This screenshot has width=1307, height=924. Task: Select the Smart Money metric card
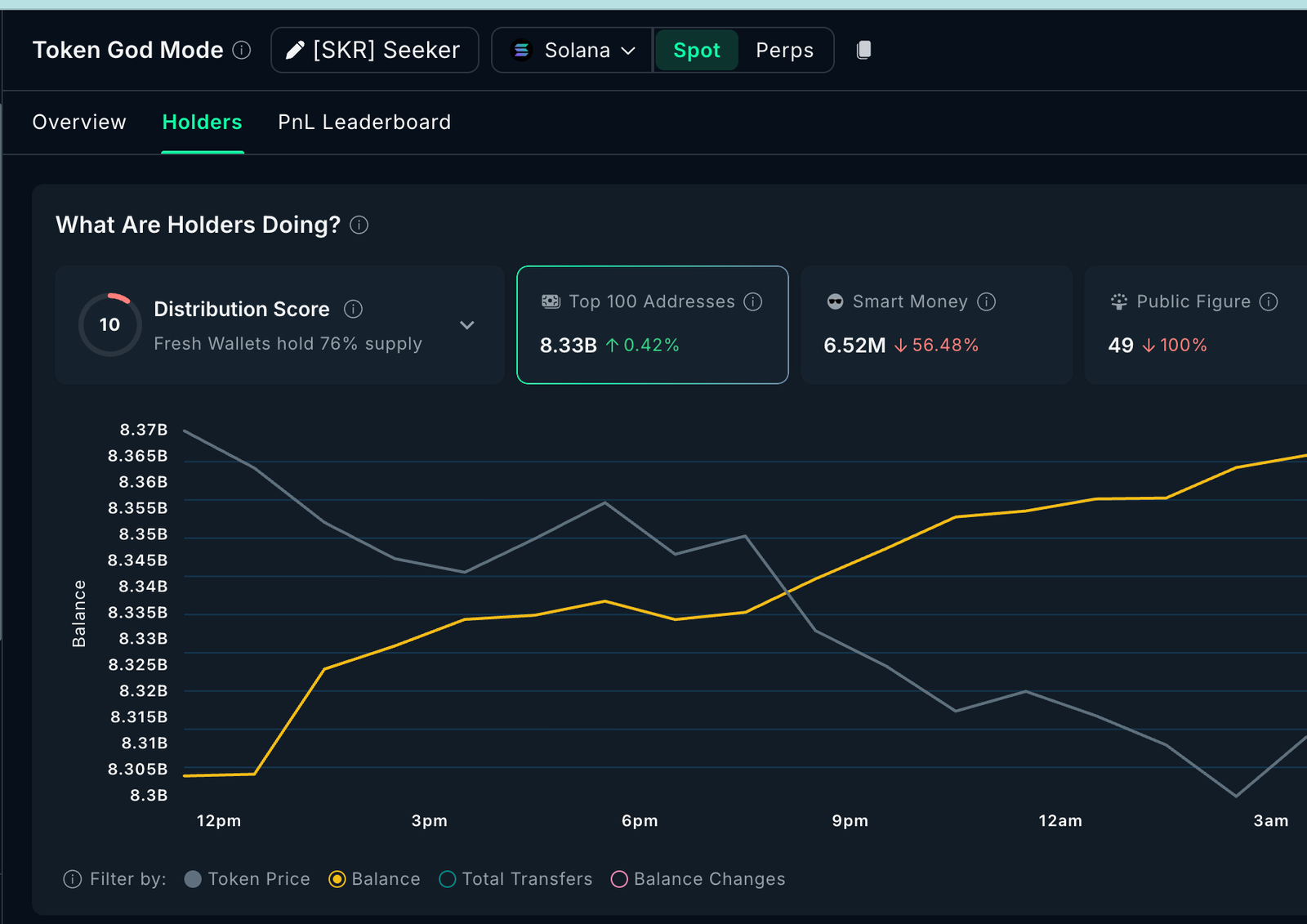pos(936,324)
